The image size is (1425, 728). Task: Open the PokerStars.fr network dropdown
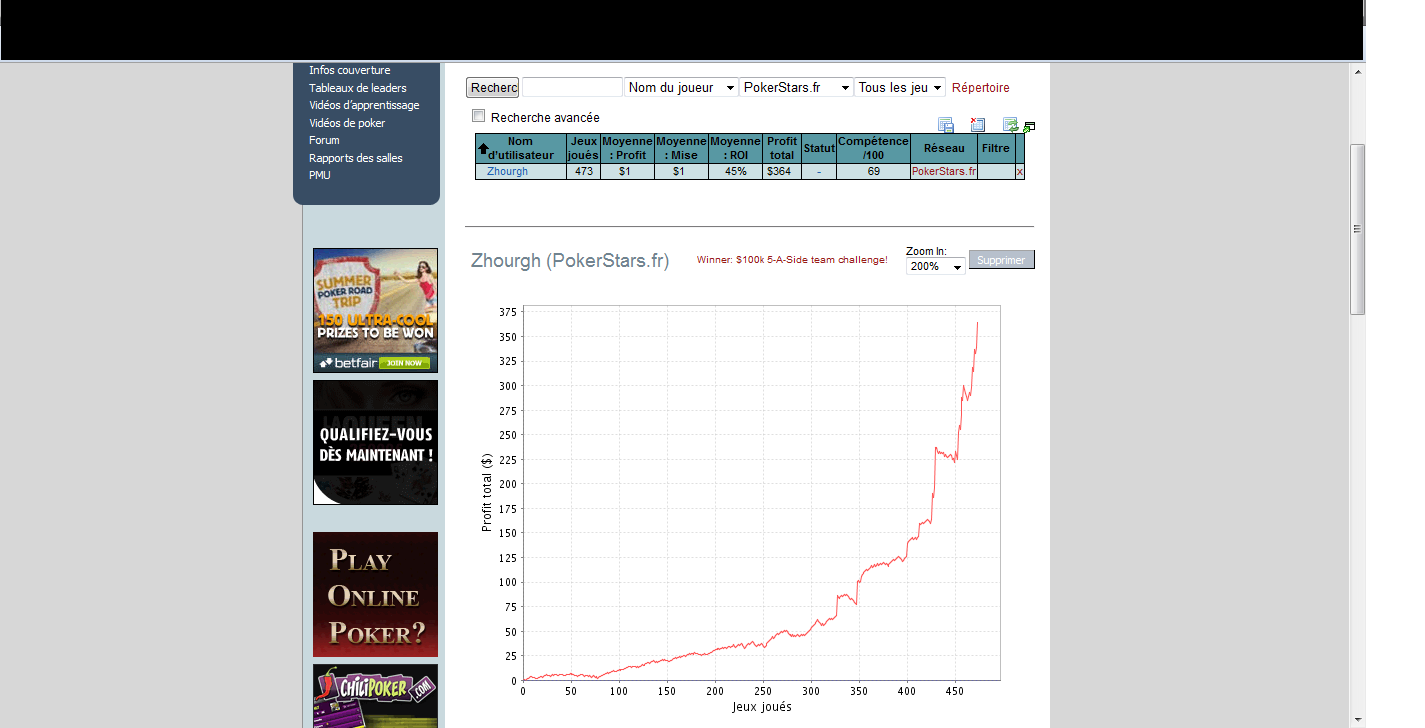click(797, 88)
